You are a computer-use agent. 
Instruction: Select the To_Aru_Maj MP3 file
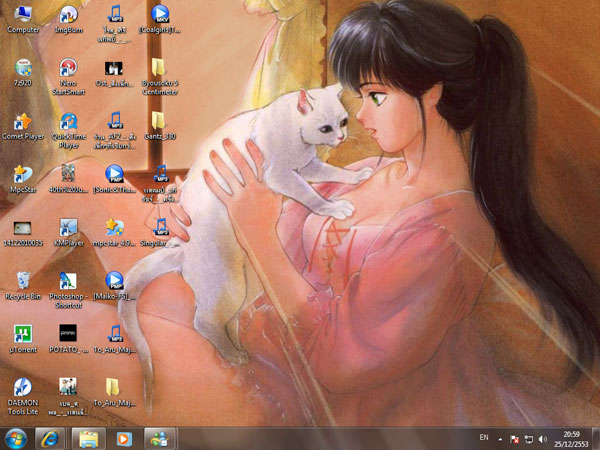(114, 339)
